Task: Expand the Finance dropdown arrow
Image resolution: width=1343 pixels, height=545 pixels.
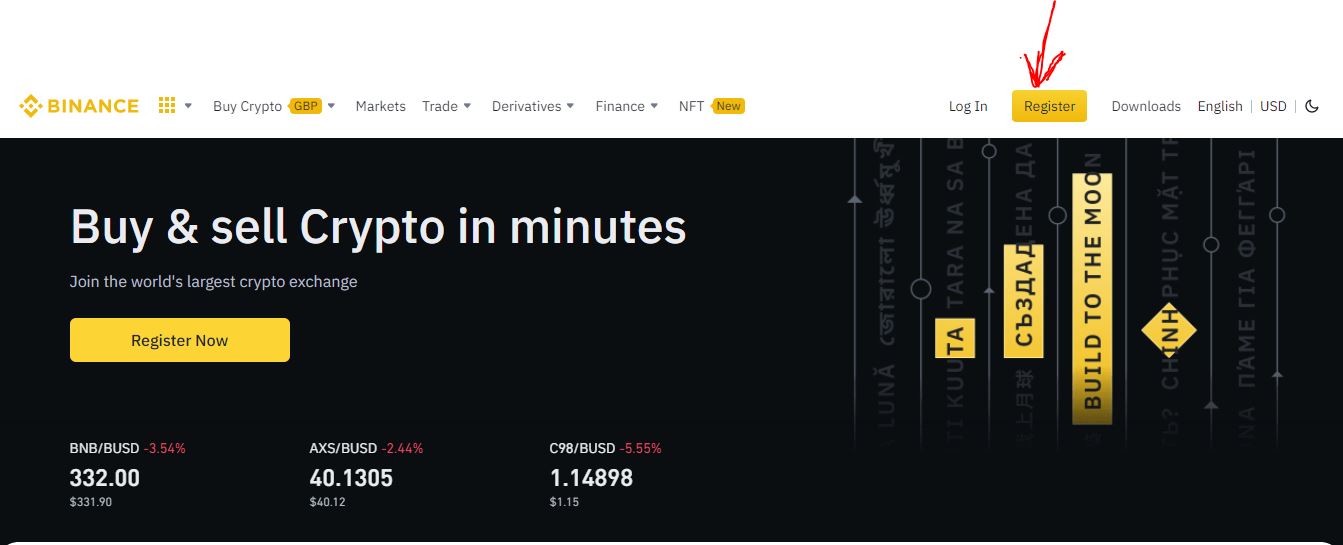Action: point(654,106)
